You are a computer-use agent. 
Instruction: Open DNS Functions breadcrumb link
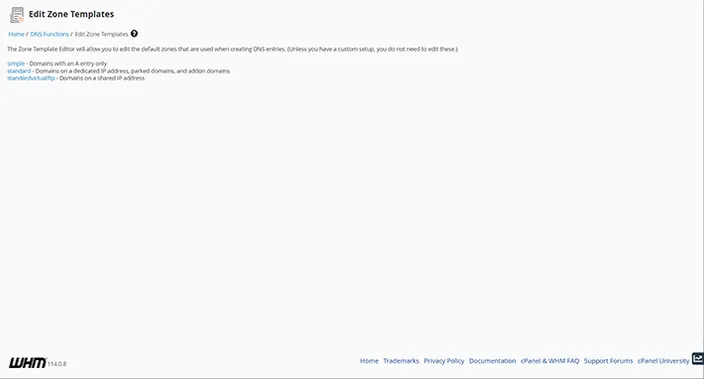click(x=49, y=34)
